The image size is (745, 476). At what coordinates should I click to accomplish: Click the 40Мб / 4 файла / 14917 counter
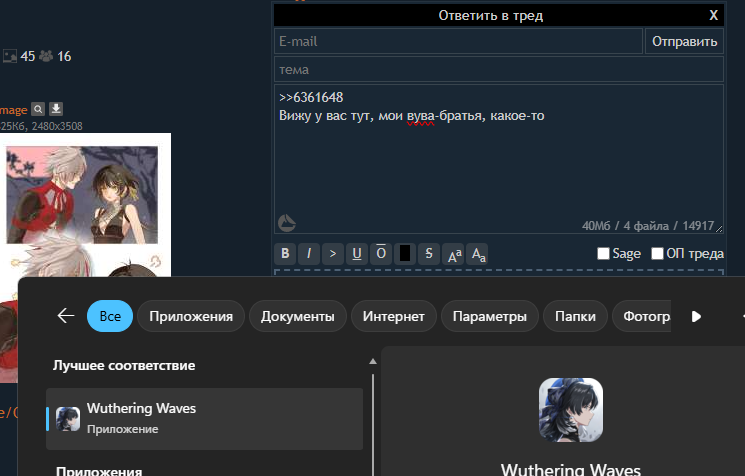(x=648, y=226)
